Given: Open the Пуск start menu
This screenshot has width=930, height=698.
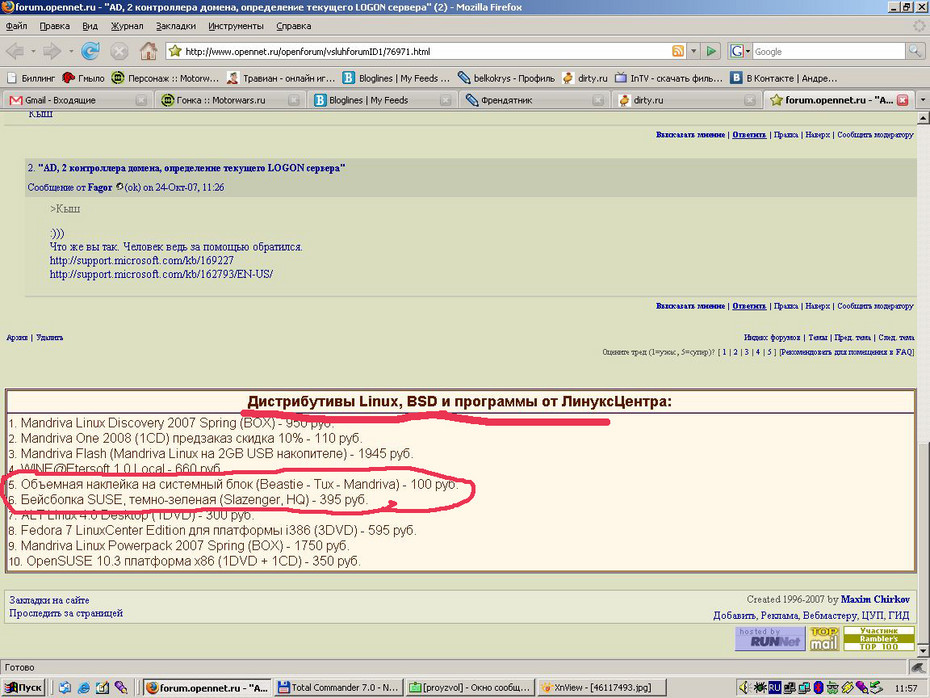Looking at the screenshot, I should tap(23, 688).
